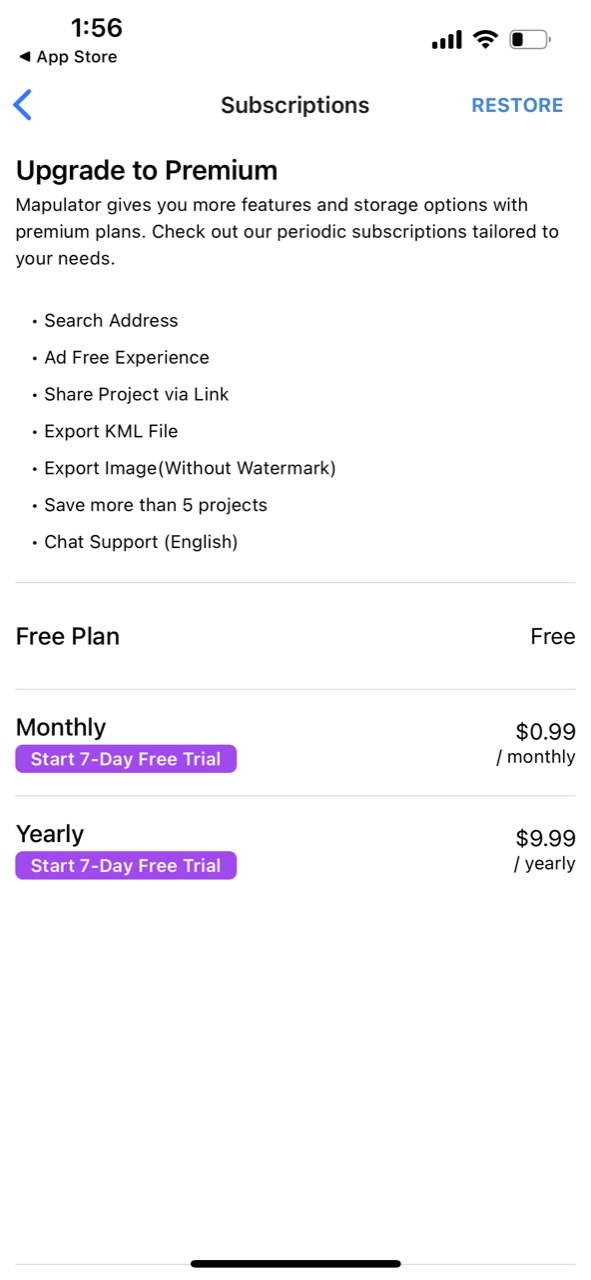Tap RESTORE to recover purchases
The height and width of the screenshot is (1280, 591).
pyautogui.click(x=517, y=104)
